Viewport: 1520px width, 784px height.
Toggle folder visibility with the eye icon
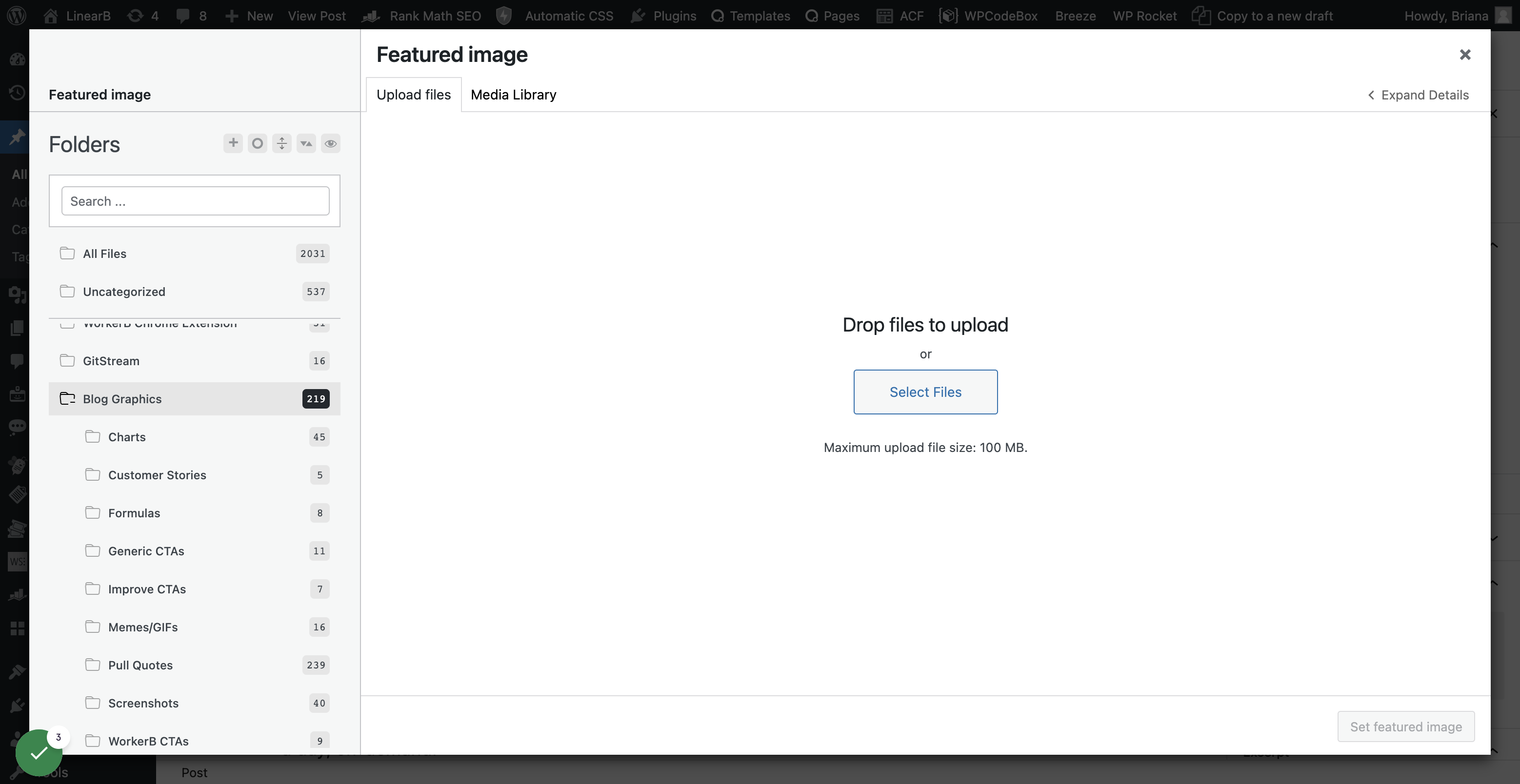330,143
